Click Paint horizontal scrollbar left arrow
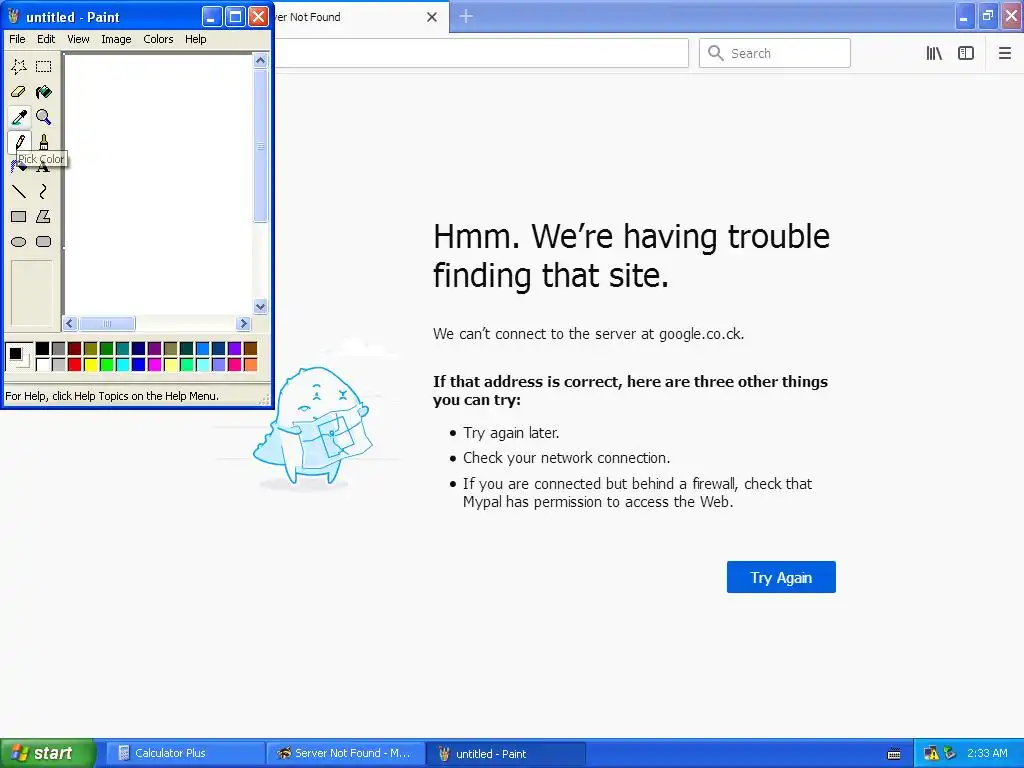The height and width of the screenshot is (768, 1024). pyautogui.click(x=70, y=323)
